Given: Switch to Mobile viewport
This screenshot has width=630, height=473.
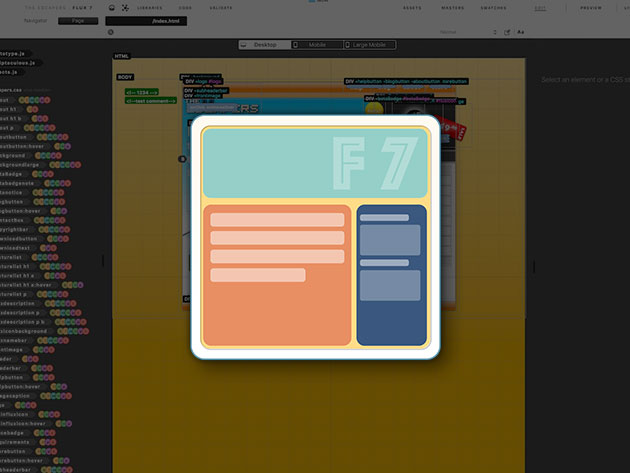Looking at the screenshot, I should pos(317,45).
